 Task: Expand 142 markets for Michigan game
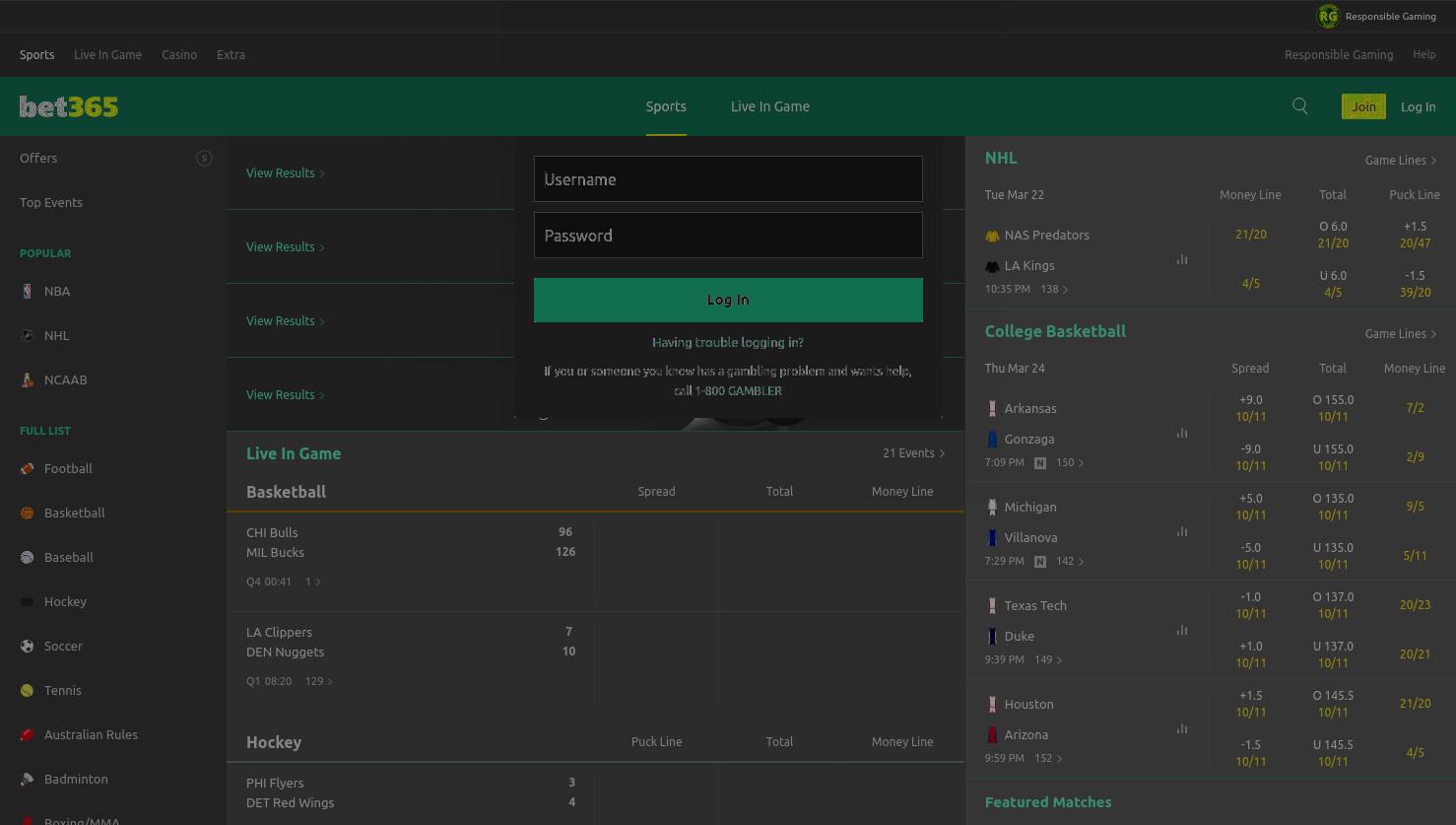[1070, 561]
